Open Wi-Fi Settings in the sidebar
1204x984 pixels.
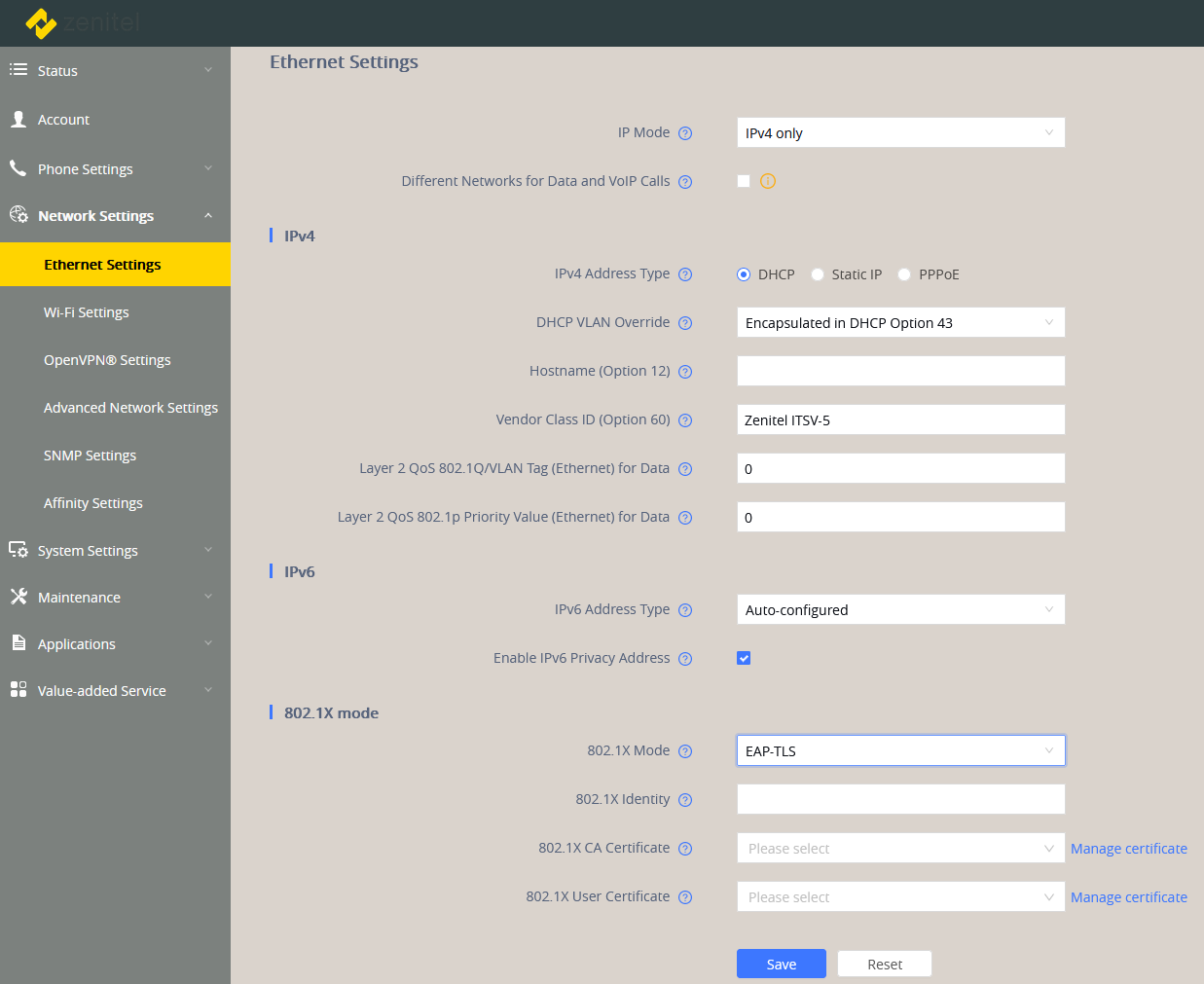pos(87,312)
